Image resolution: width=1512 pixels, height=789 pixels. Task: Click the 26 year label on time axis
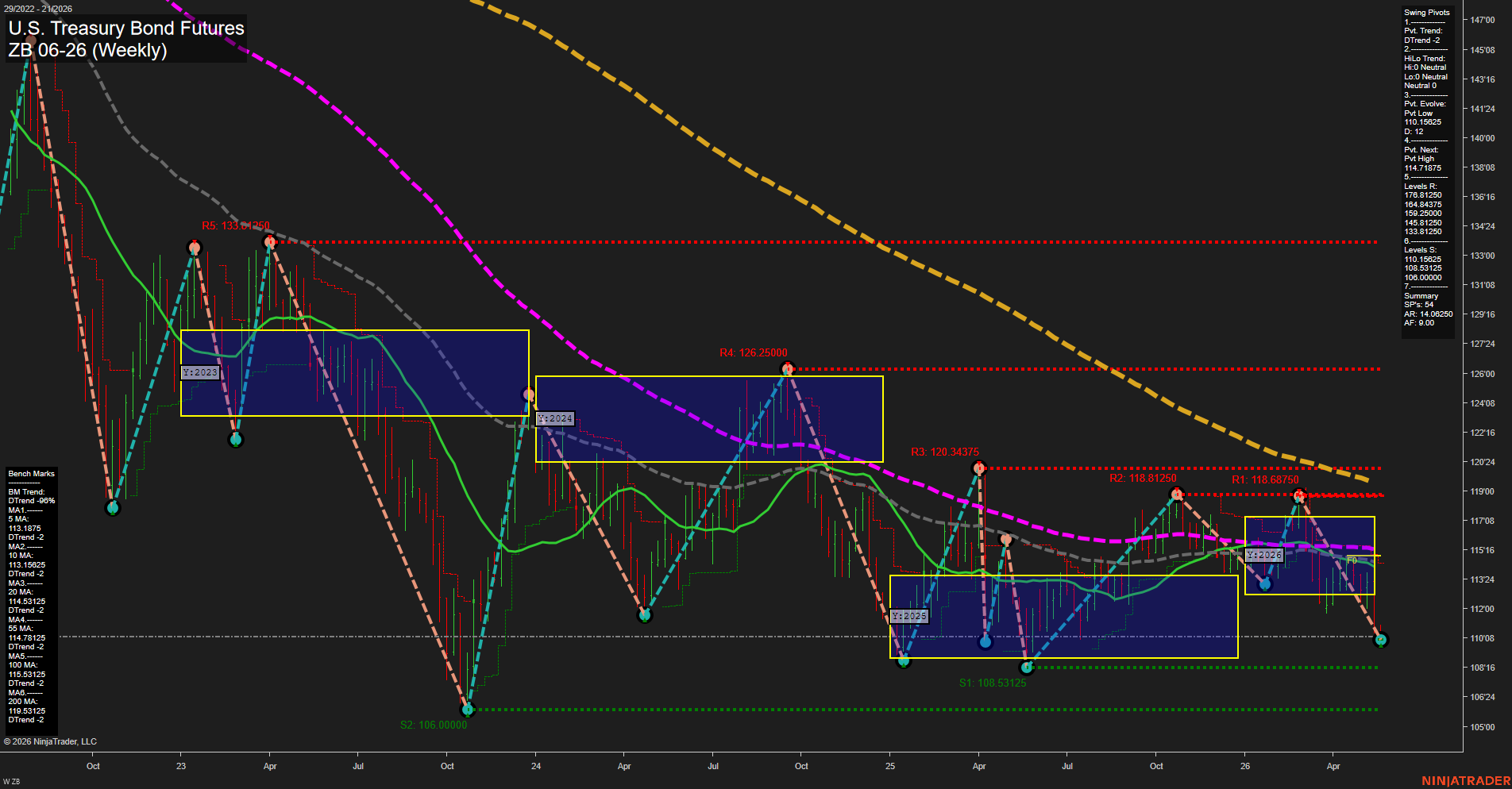[1245, 766]
